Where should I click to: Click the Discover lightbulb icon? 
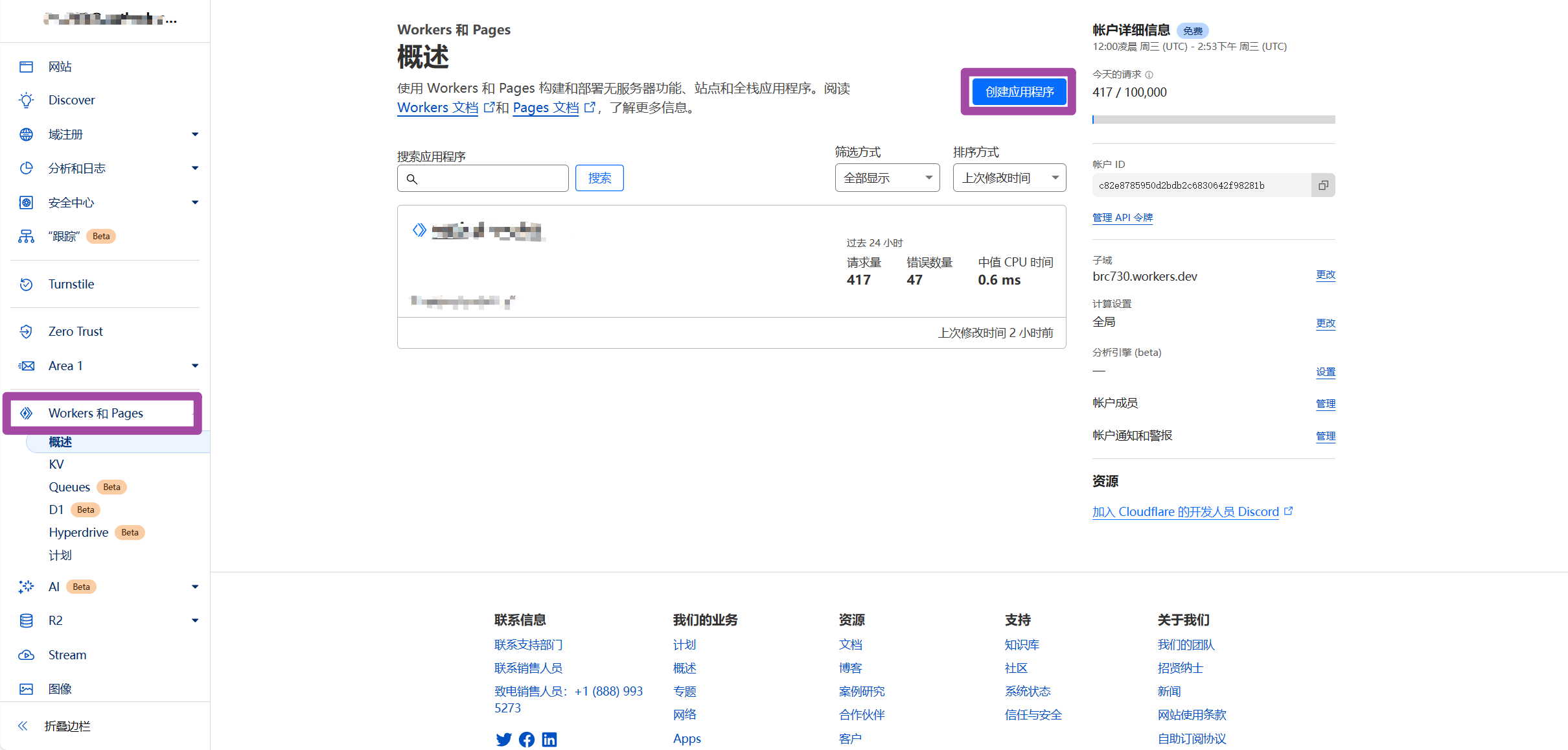26,100
